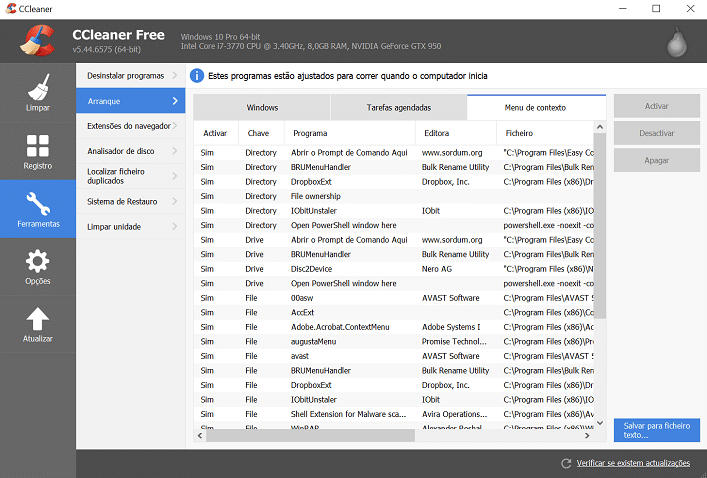
Task: Switch to the Windows tab
Action: pyautogui.click(x=262, y=107)
